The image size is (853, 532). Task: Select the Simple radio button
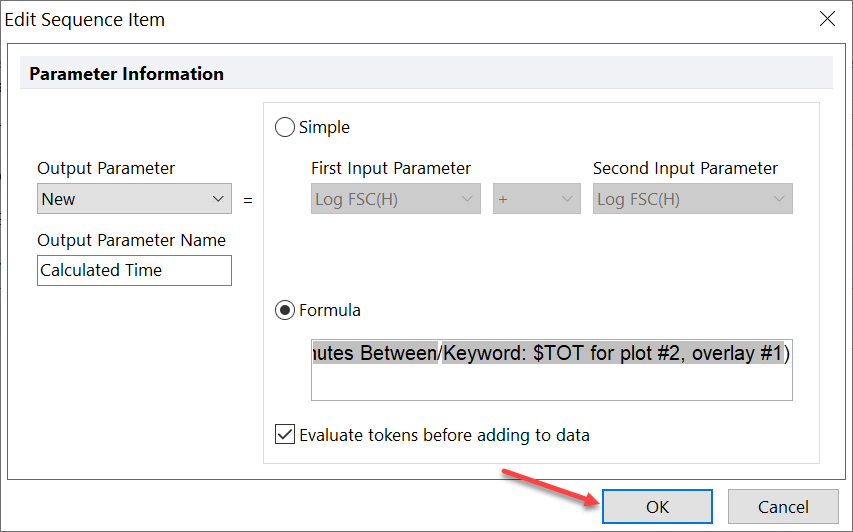tap(285, 127)
